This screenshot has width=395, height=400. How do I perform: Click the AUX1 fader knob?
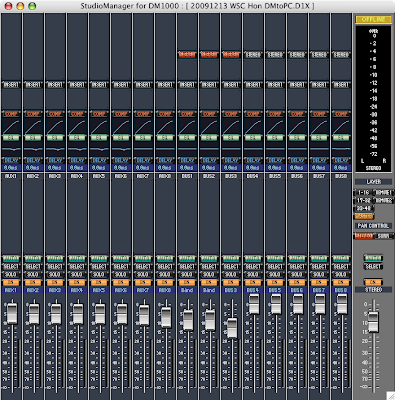[12, 313]
